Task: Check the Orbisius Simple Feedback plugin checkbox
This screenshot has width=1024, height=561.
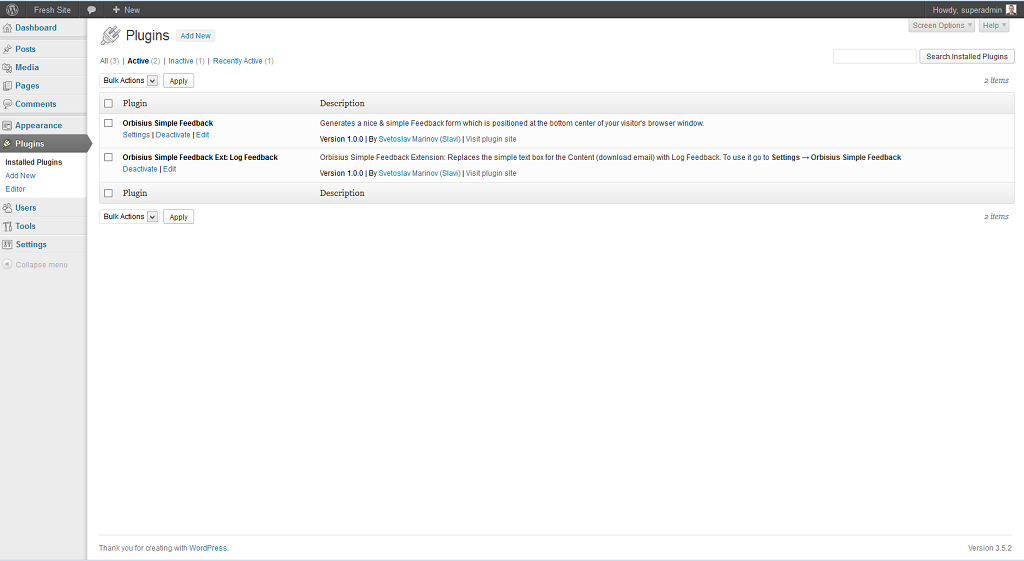Action: (x=108, y=123)
